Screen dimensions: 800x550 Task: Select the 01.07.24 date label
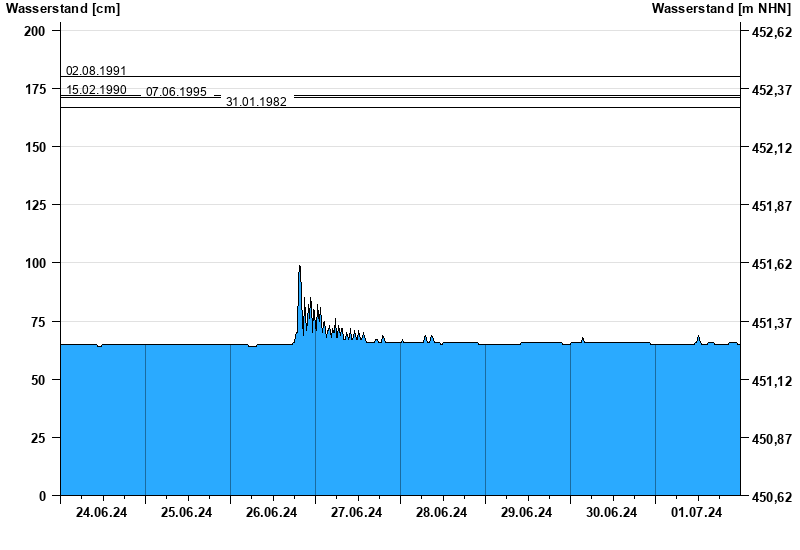(697, 513)
